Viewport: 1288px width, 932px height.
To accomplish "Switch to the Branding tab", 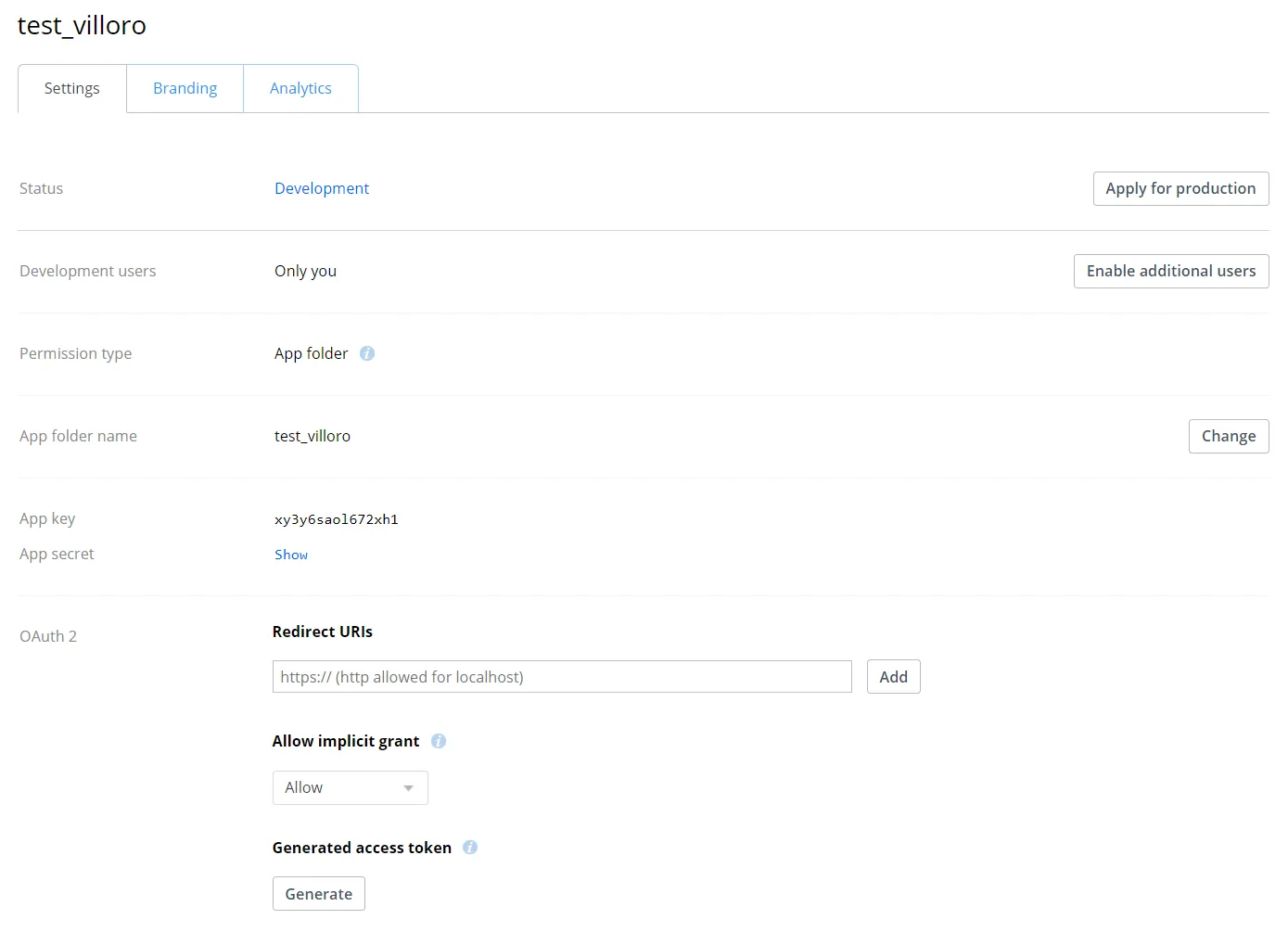I will tap(185, 87).
